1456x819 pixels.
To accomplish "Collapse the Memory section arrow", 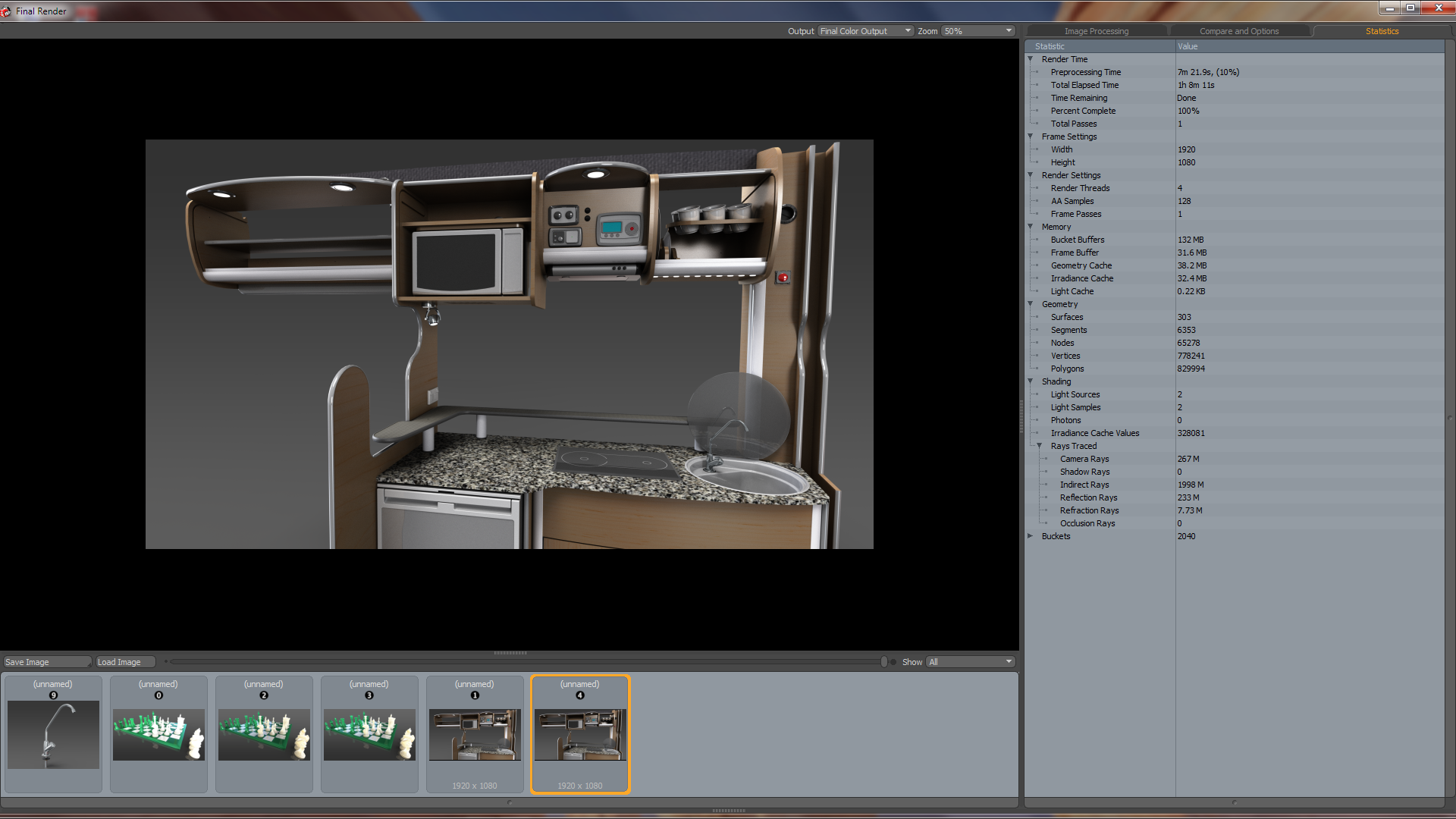I will point(1031,227).
